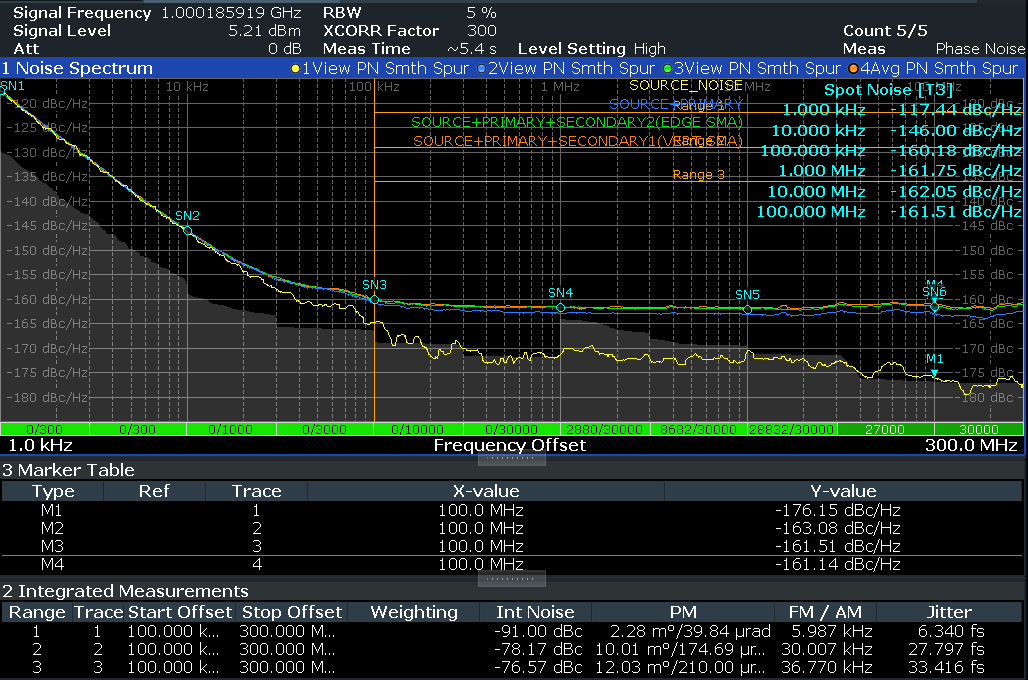Select the 1 Noise Spectrum window title
Image resolution: width=1028 pixels, height=680 pixels.
[78, 69]
